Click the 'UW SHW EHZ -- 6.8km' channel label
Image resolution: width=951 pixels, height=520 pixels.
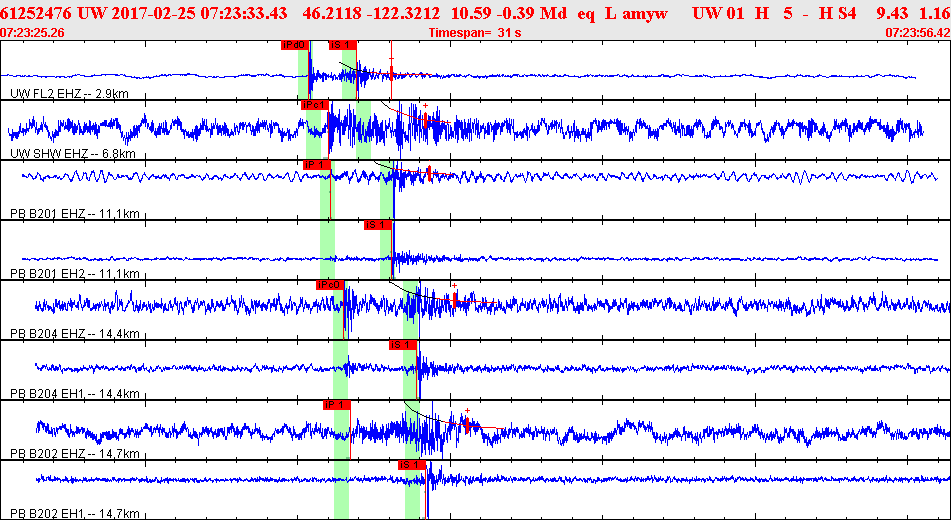tap(73, 154)
